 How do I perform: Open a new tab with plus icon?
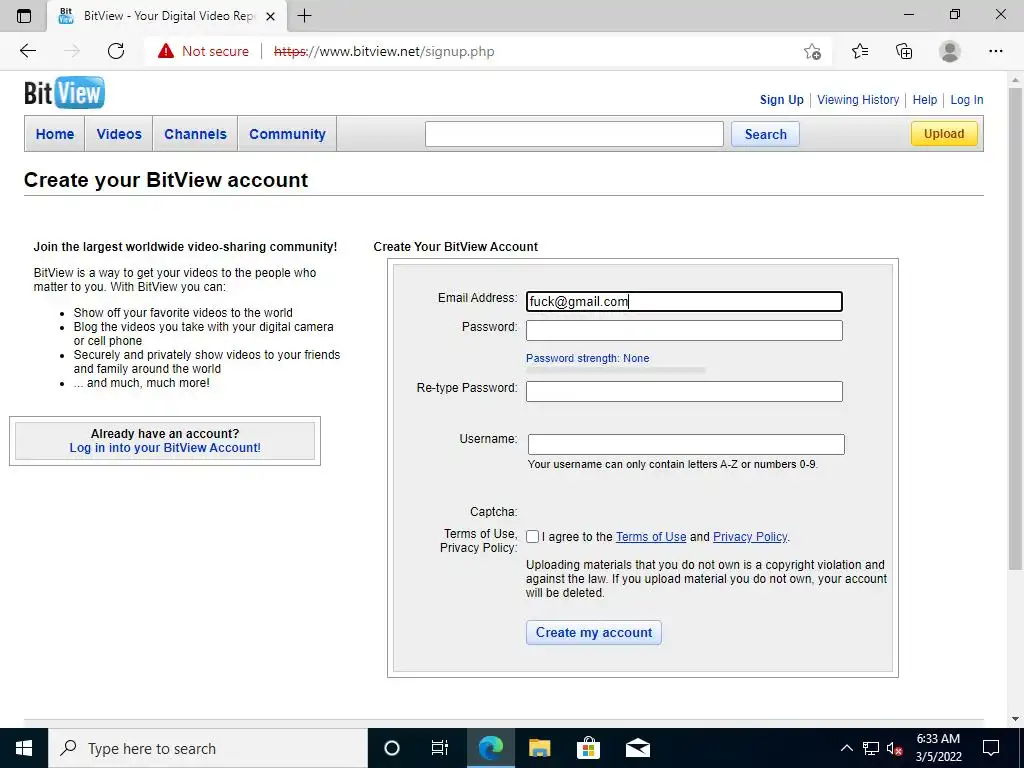[304, 16]
